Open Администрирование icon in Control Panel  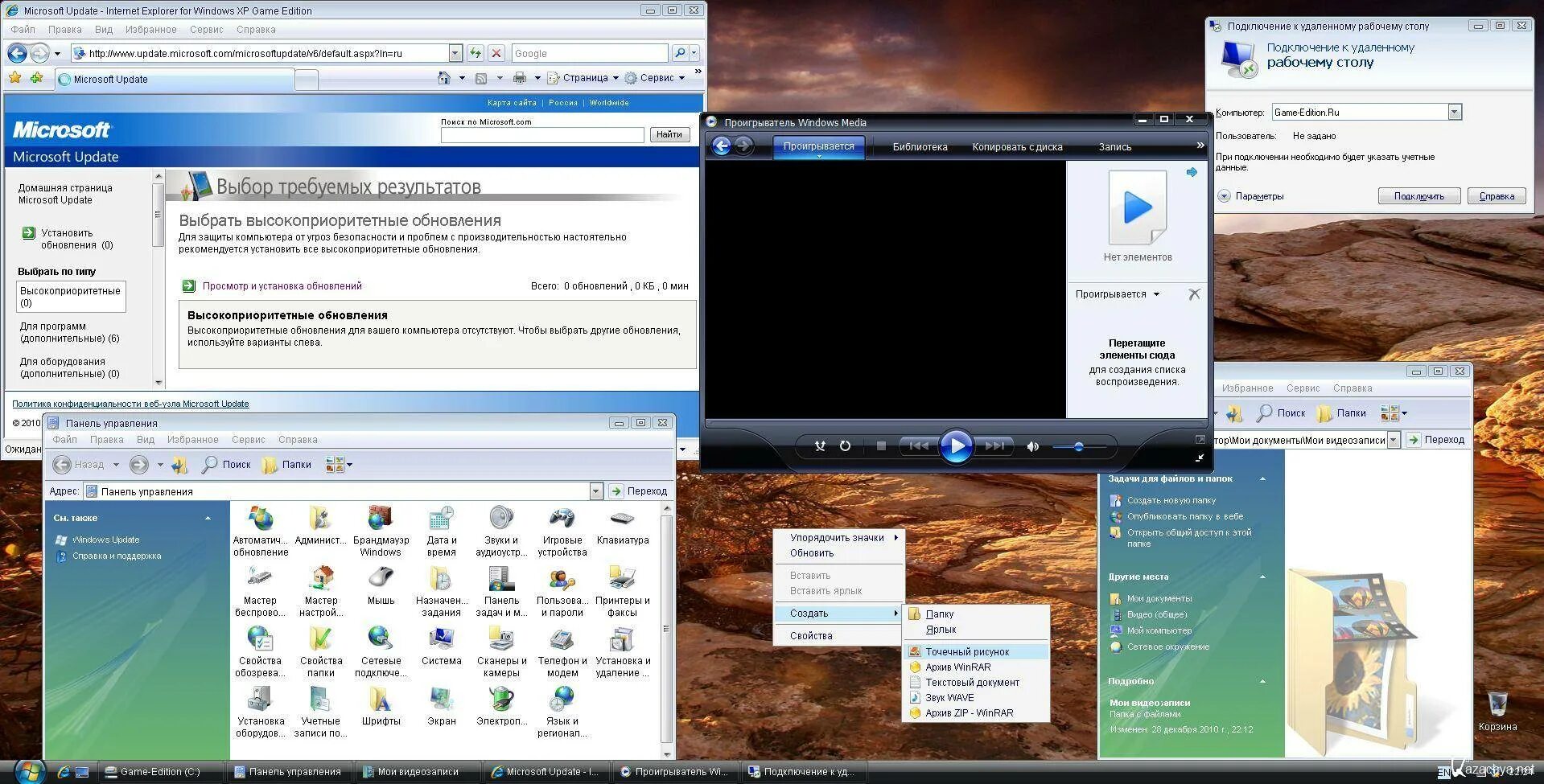coord(320,525)
